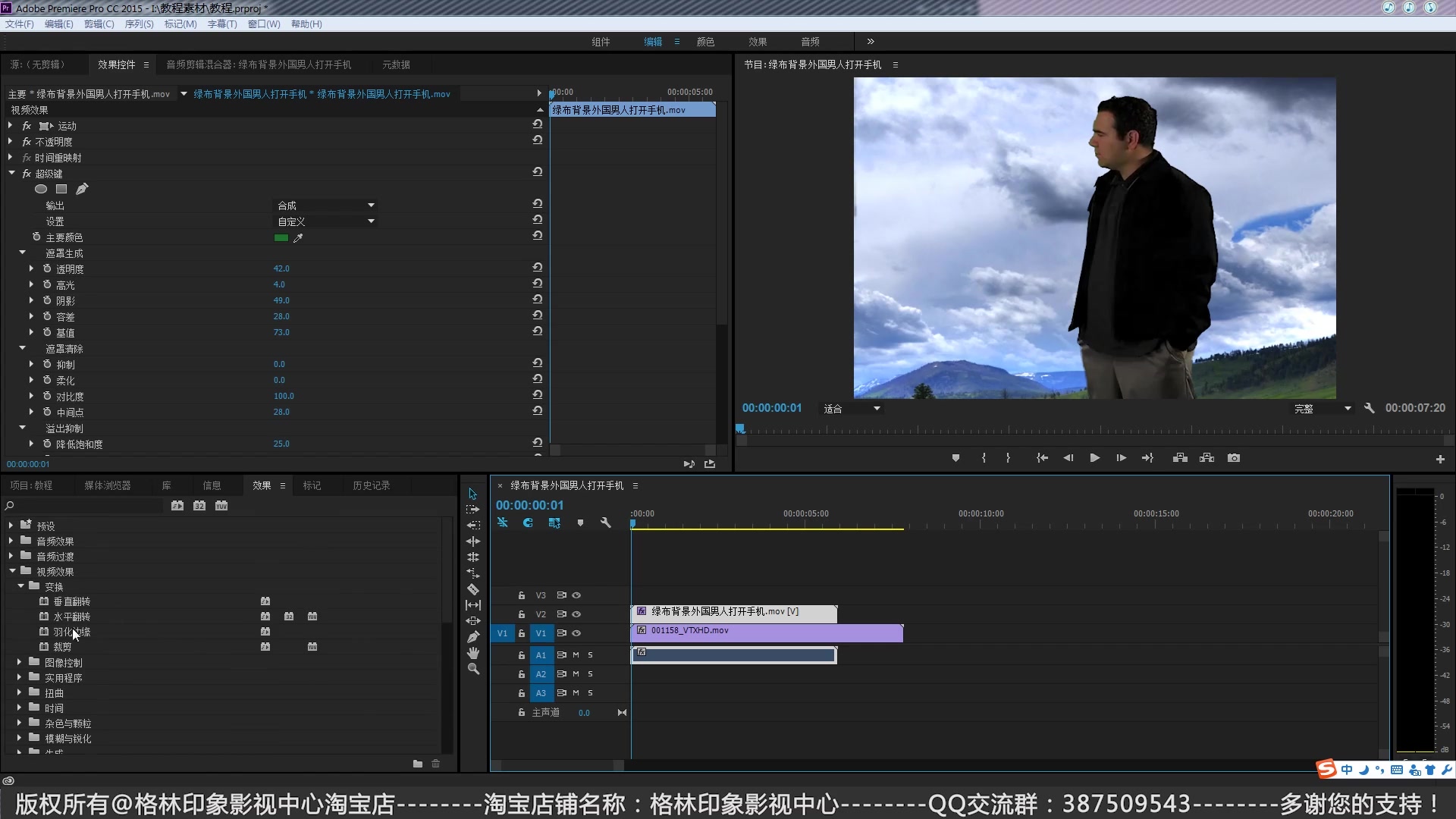The width and height of the screenshot is (1456, 819).
Task: Open timeline display settings wrench
Action: point(605,522)
